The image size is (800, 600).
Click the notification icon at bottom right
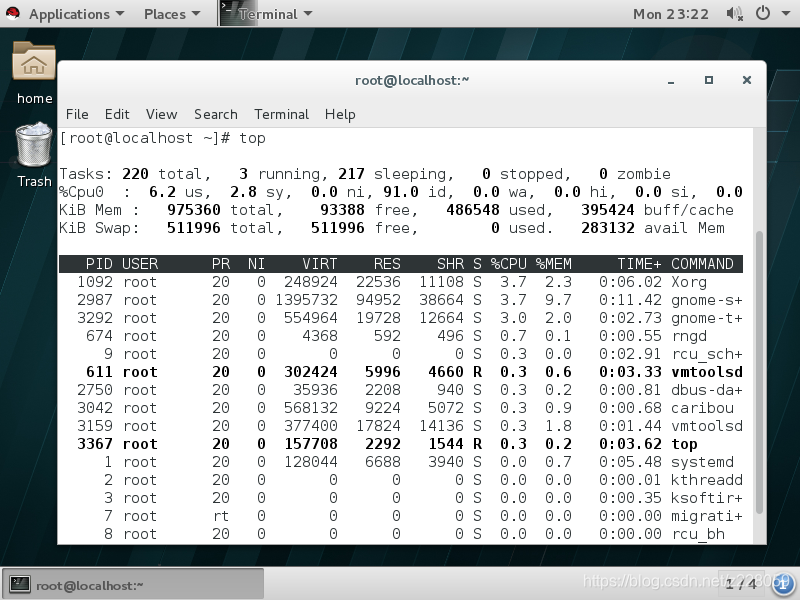point(784,584)
